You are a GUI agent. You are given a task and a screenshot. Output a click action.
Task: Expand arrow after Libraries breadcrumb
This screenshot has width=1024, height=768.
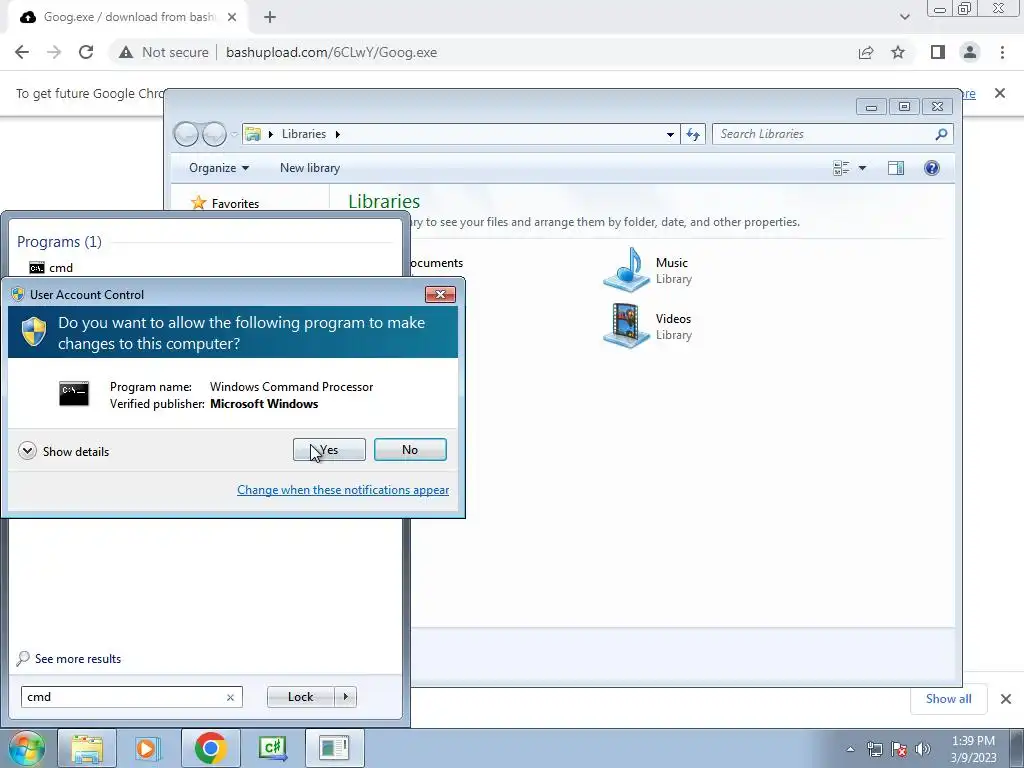pyautogui.click(x=338, y=134)
